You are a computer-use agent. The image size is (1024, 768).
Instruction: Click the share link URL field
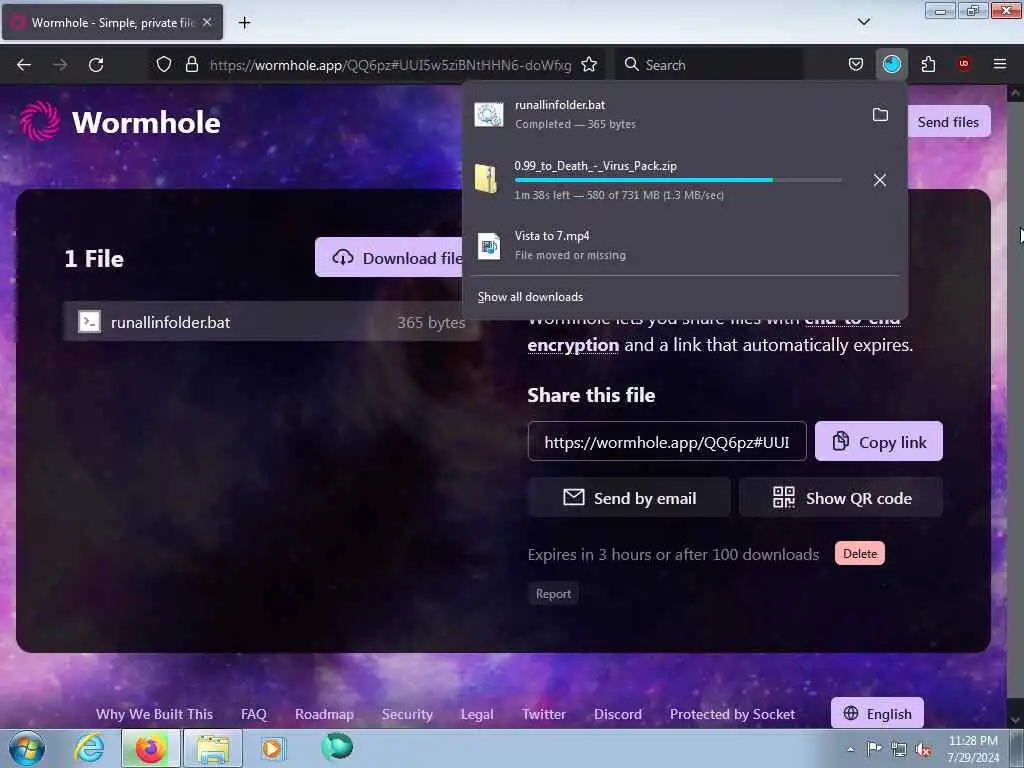pyautogui.click(x=667, y=441)
